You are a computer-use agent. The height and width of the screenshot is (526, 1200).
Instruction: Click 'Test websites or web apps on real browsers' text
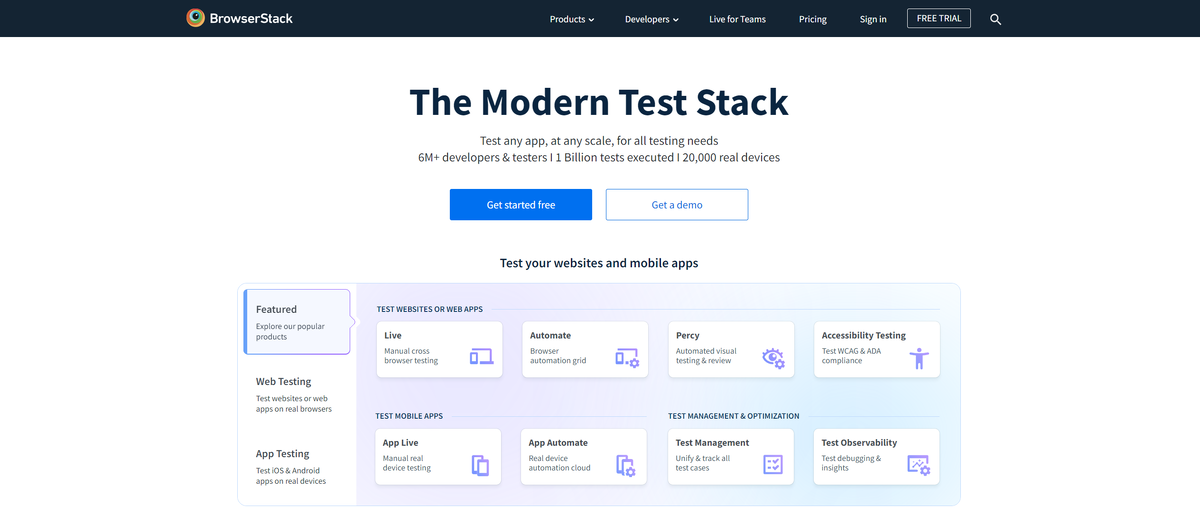(x=294, y=404)
